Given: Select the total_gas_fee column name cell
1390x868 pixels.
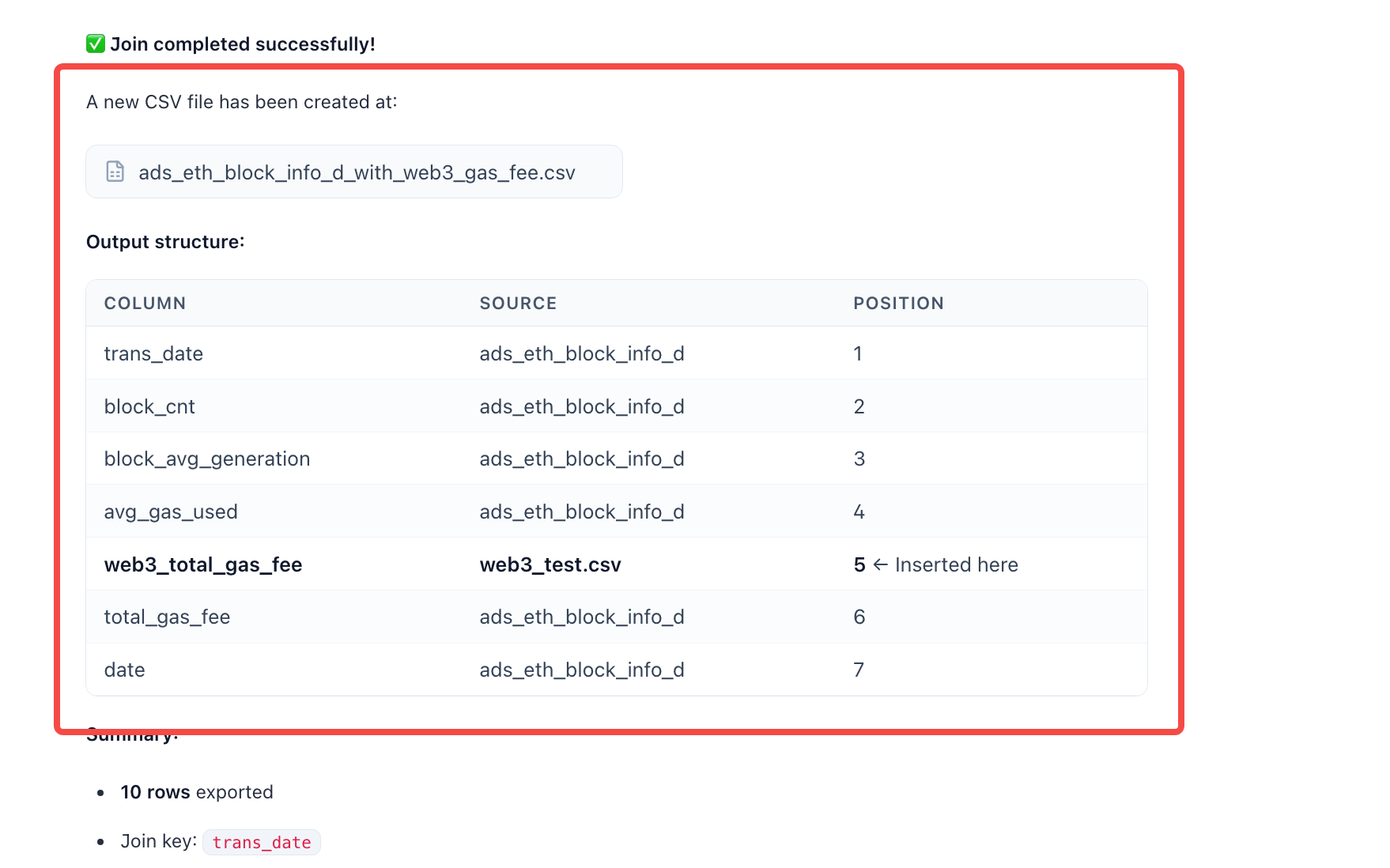Looking at the screenshot, I should (167, 617).
